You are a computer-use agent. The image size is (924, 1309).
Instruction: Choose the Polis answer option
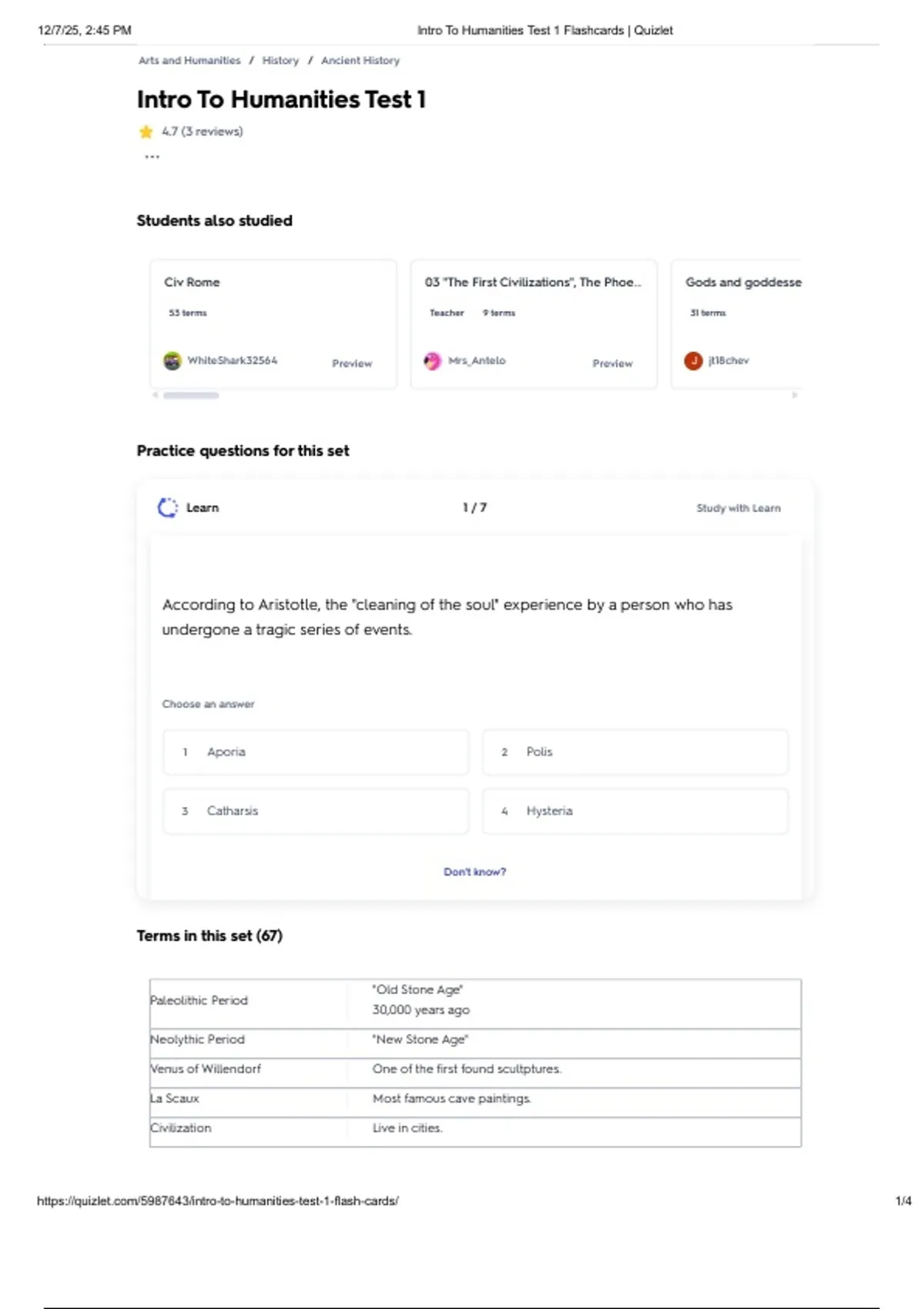[634, 752]
